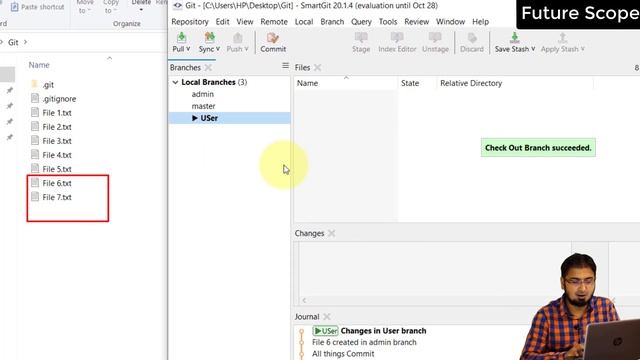Expand the chevron after Git breadcrumb
Image resolution: width=640 pixels, height=360 pixels.
pyautogui.click(x=25, y=42)
